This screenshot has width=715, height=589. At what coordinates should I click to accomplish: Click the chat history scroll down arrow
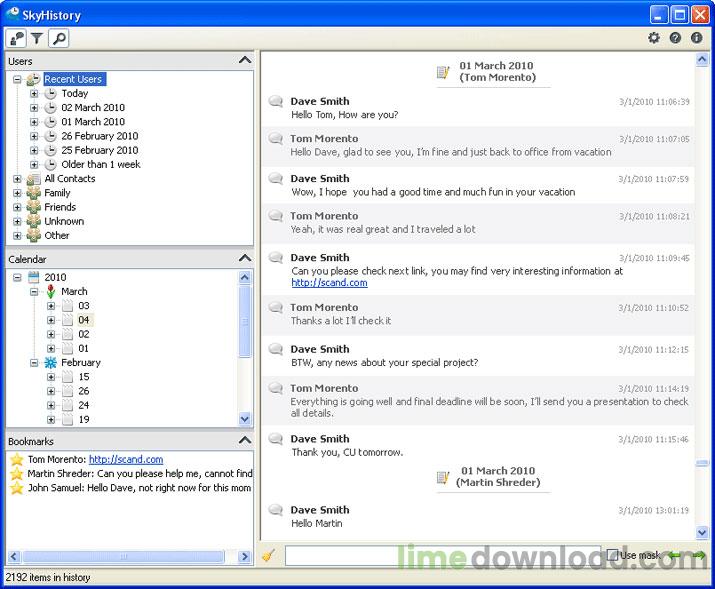[x=702, y=532]
